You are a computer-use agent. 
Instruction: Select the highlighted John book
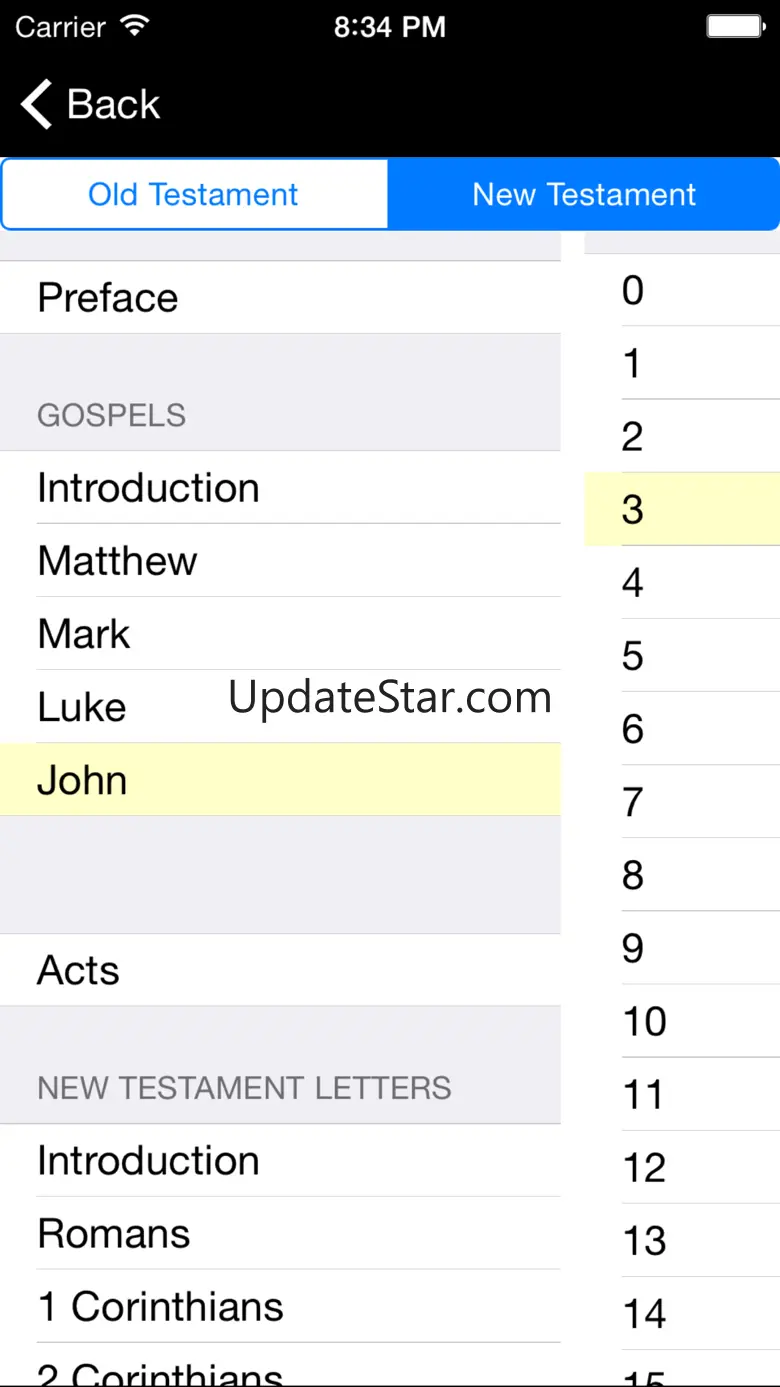pos(280,780)
